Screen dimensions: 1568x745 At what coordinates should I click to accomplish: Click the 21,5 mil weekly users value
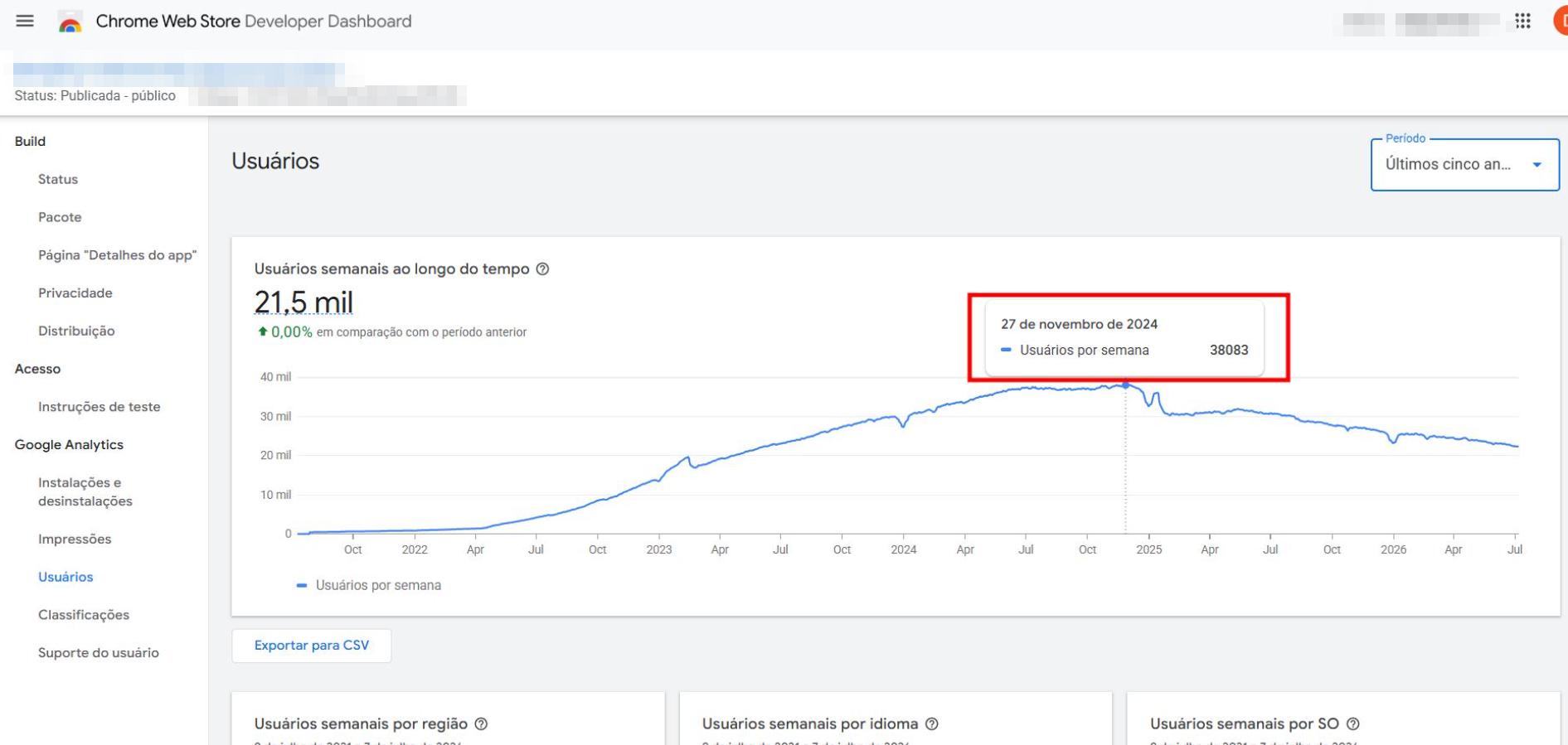point(303,302)
